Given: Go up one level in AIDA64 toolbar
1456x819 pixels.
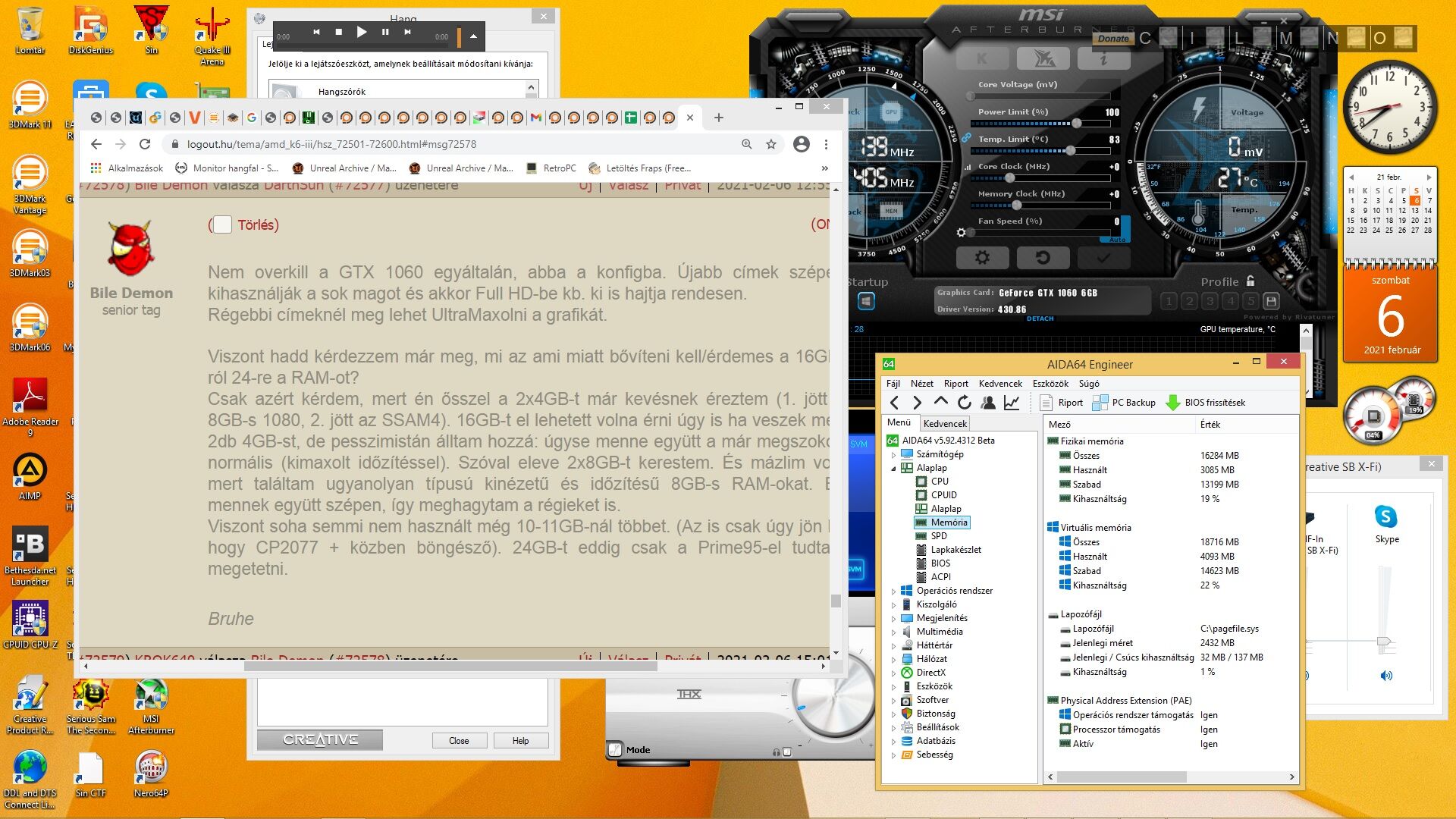Looking at the screenshot, I should (941, 403).
